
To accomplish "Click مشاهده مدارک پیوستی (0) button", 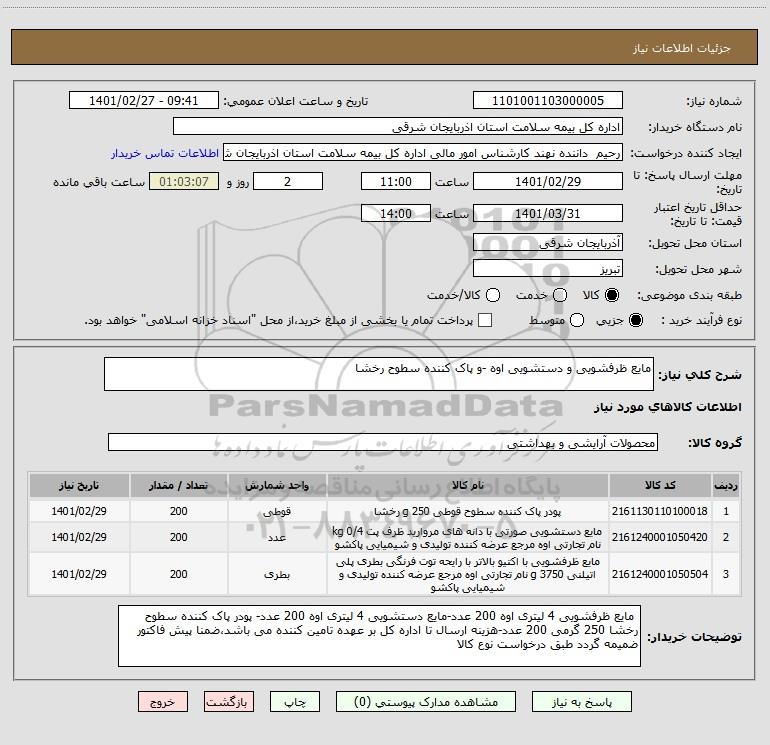I will click(x=426, y=702).
